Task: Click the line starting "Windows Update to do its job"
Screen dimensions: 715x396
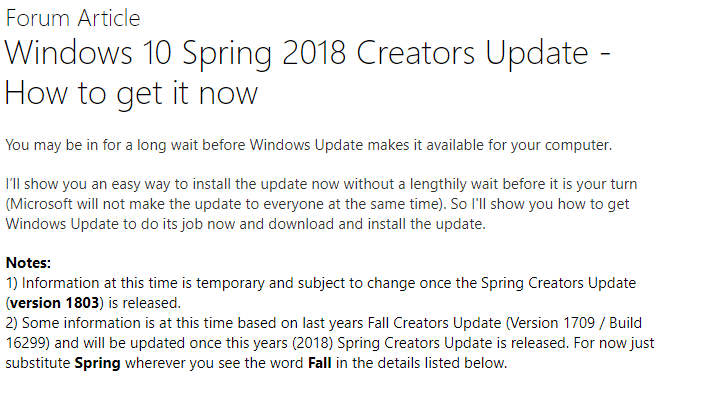Action: click(246, 224)
